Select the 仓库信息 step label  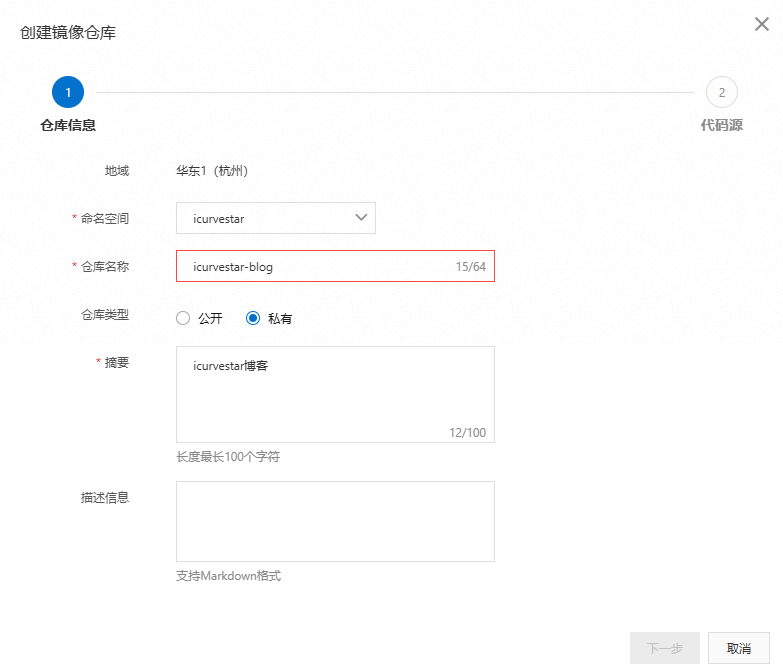tap(68, 125)
